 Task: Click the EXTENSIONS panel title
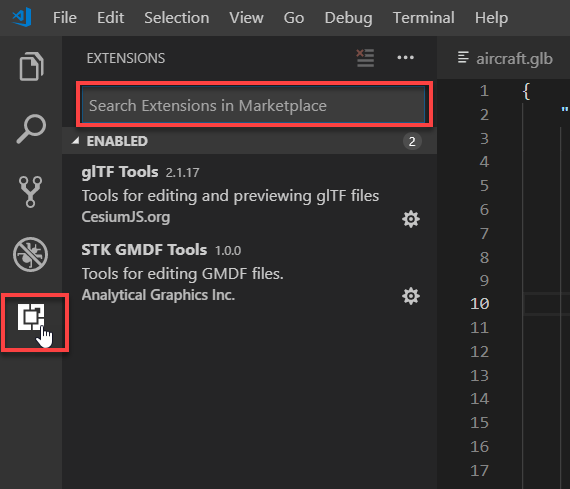126,58
